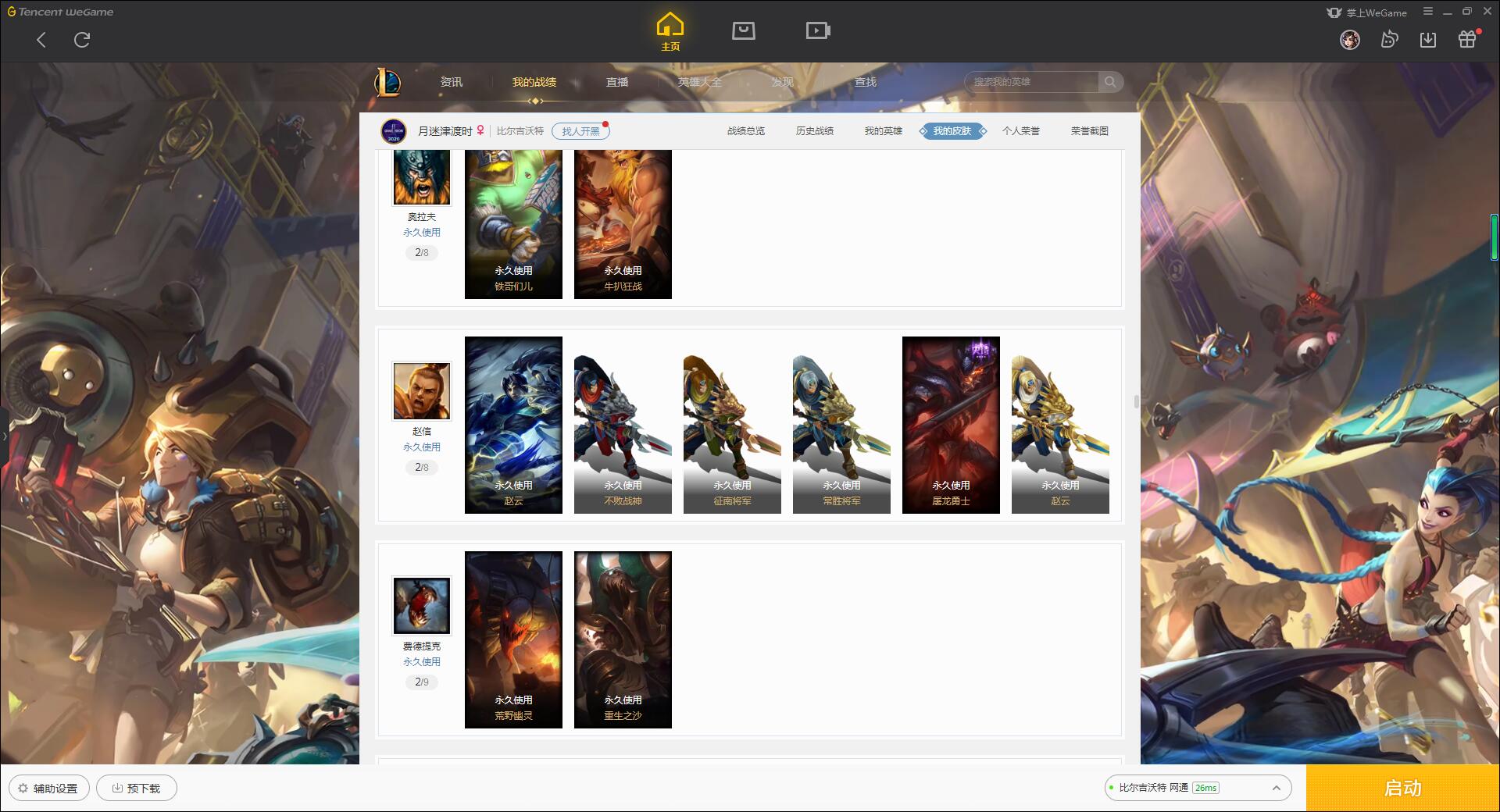Click the 辅助设置 button
The height and width of the screenshot is (812, 1500).
[x=49, y=789]
